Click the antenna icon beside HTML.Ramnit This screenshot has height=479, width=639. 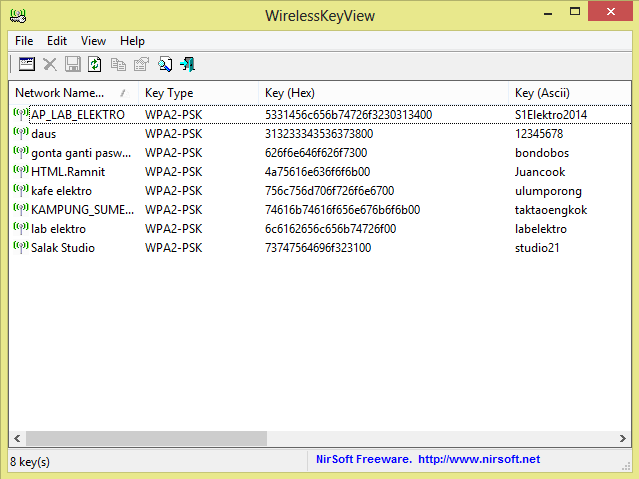(21, 171)
